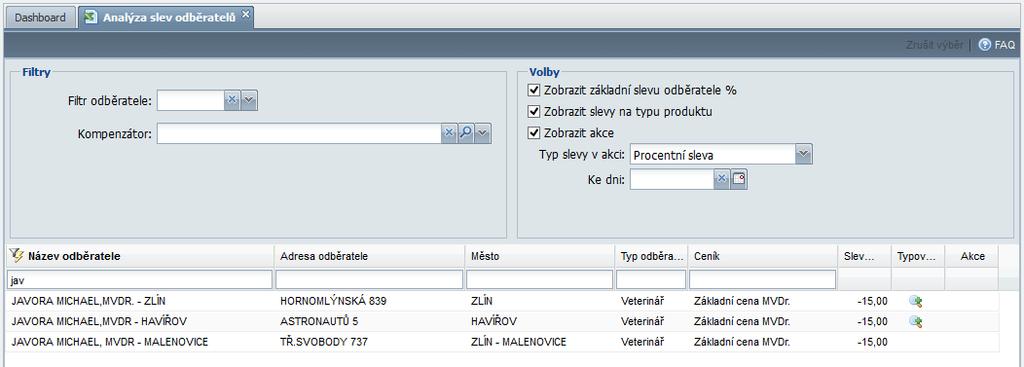This screenshot has width=1024, height=367.
Task: Clear the Ke dni date field
Action: 722,180
